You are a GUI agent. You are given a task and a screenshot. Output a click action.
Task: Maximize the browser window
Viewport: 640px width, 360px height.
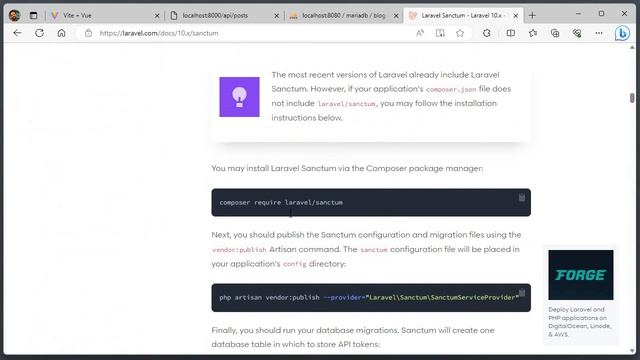click(601, 14)
